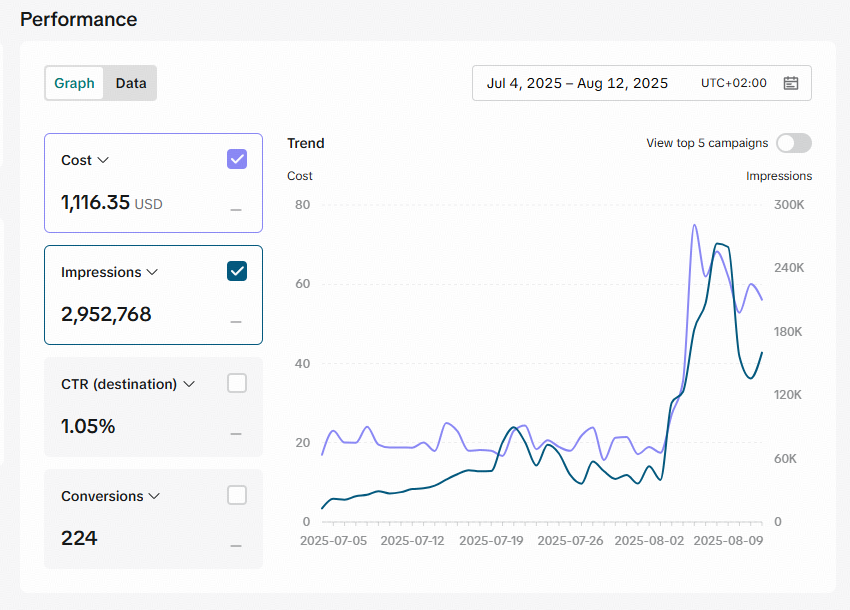Open the Conversions metric dropdown chevron

pos(154,496)
